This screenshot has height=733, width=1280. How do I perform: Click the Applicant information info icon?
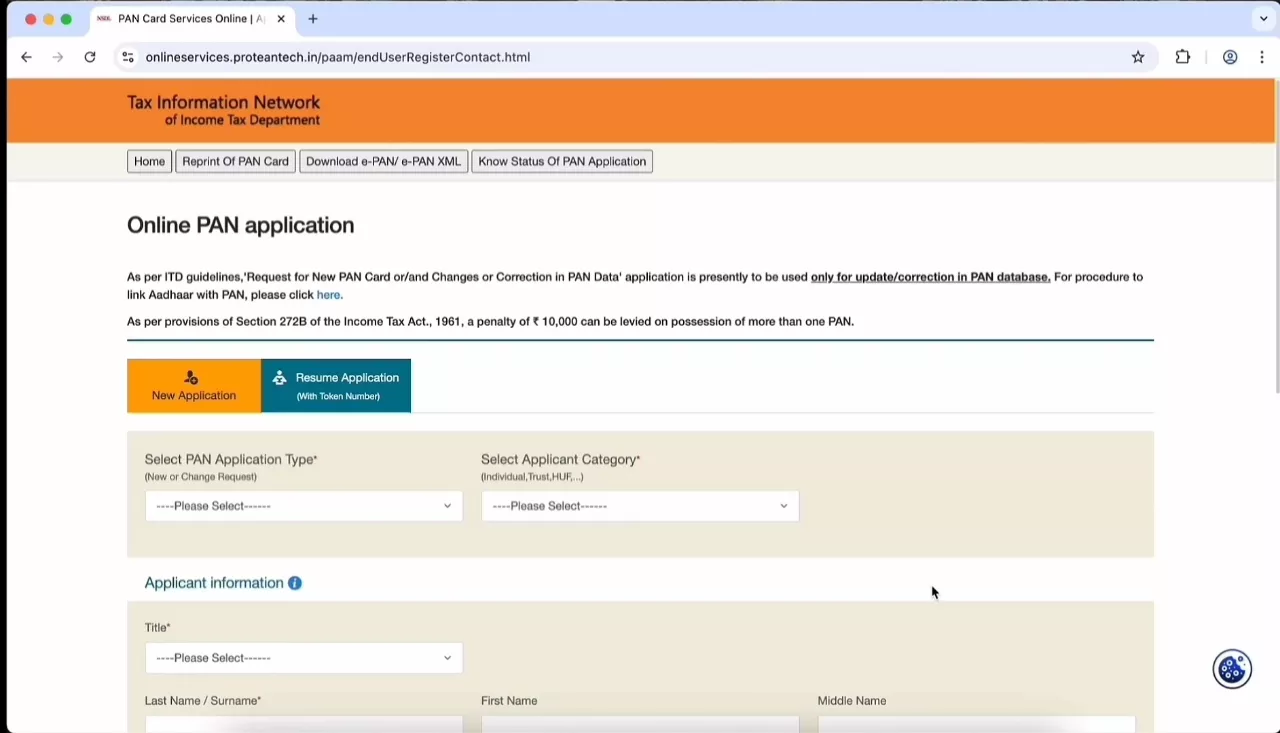[295, 583]
